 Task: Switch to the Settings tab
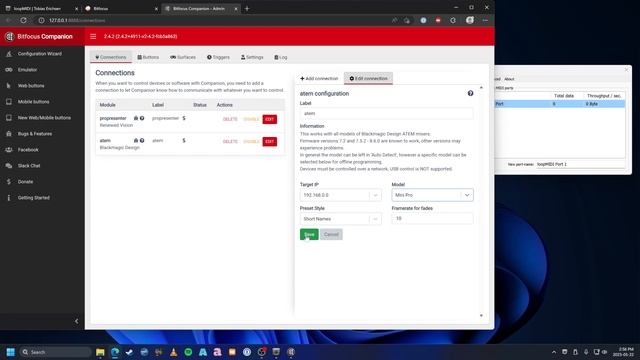click(x=252, y=57)
